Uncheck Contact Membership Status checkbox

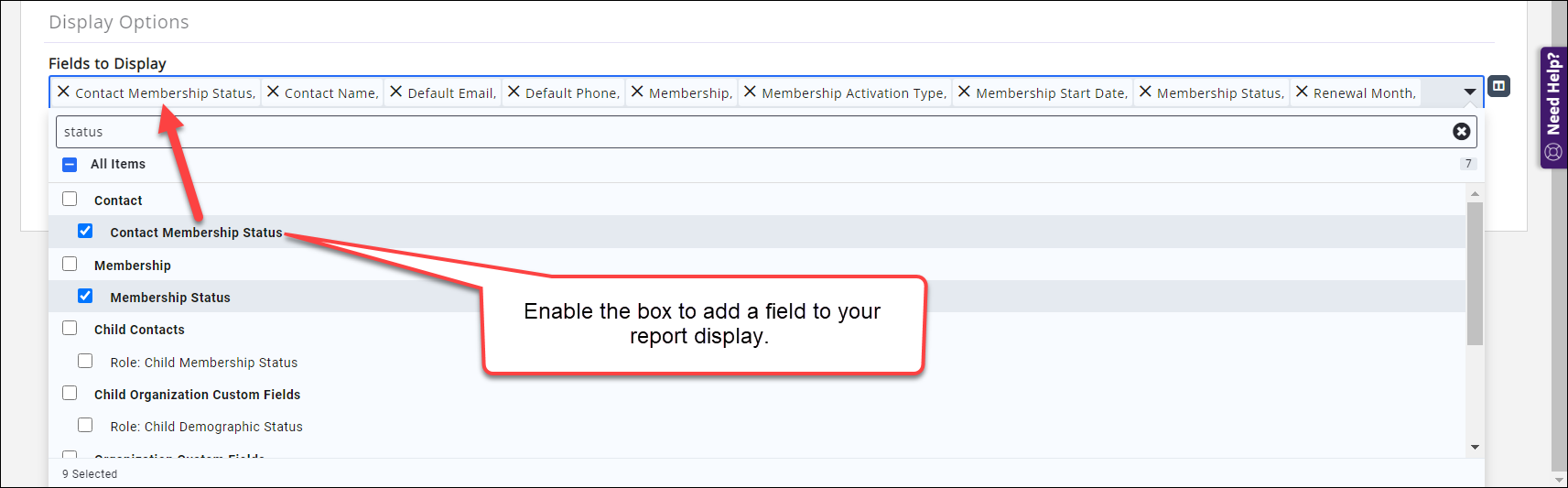(85, 231)
